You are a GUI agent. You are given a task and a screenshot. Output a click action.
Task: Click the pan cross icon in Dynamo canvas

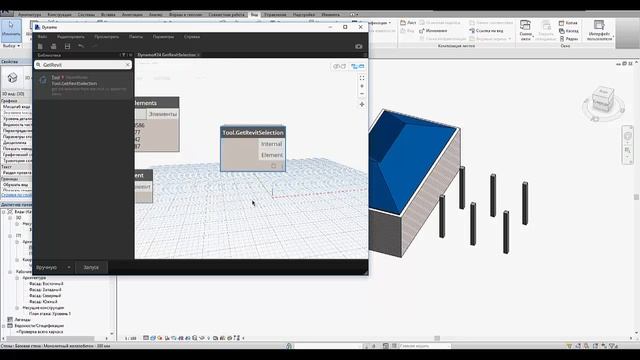pyautogui.click(x=362, y=104)
